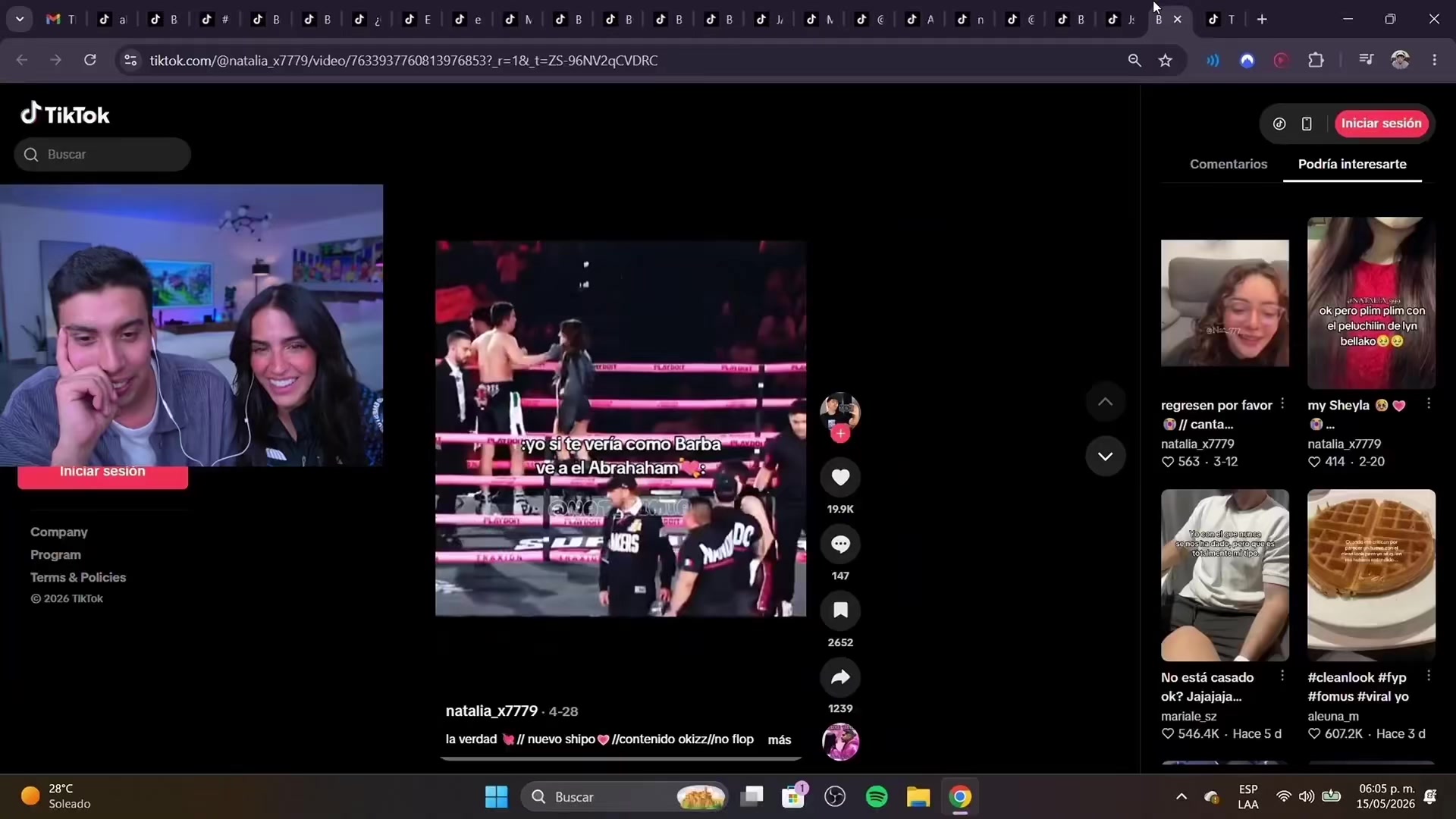Open aleuna_m profile in suggested videos
This screenshot has height=819, width=1456.
click(x=1333, y=716)
